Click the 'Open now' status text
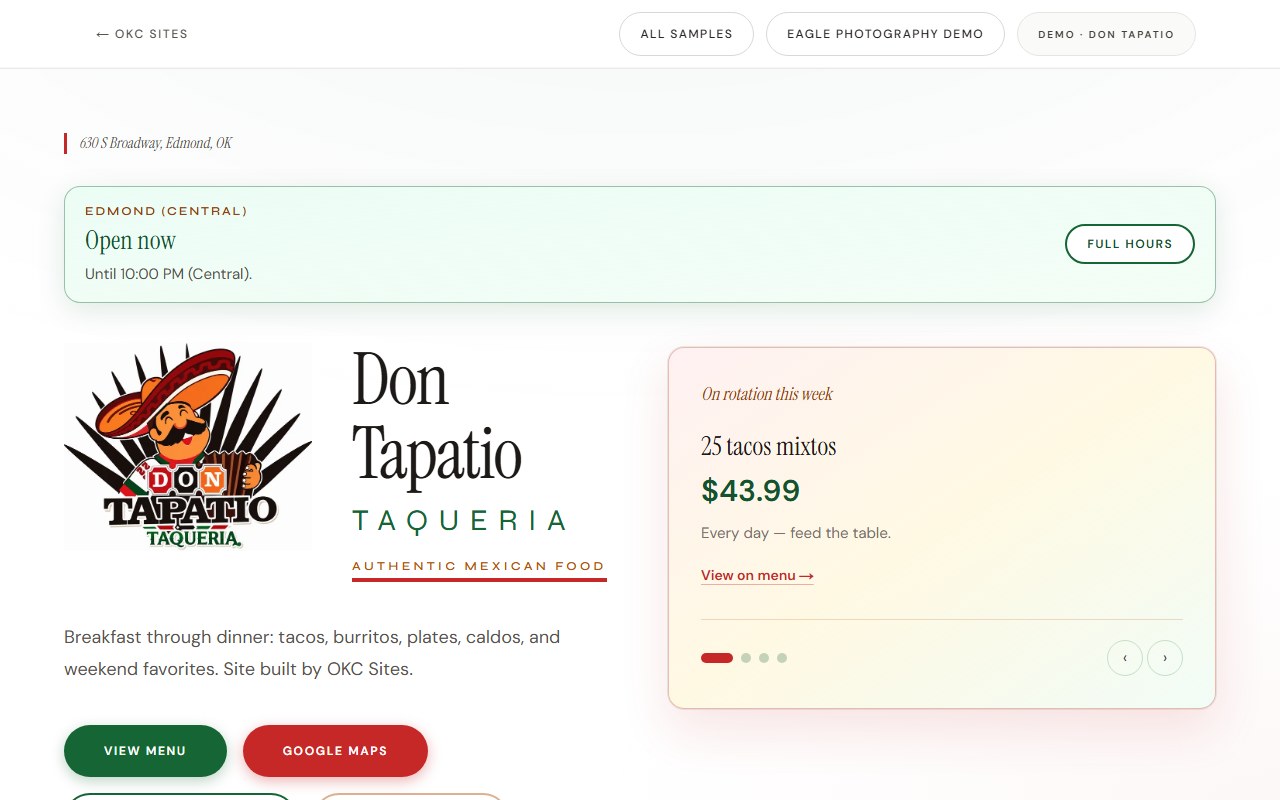This screenshot has height=800, width=1280. [x=130, y=241]
